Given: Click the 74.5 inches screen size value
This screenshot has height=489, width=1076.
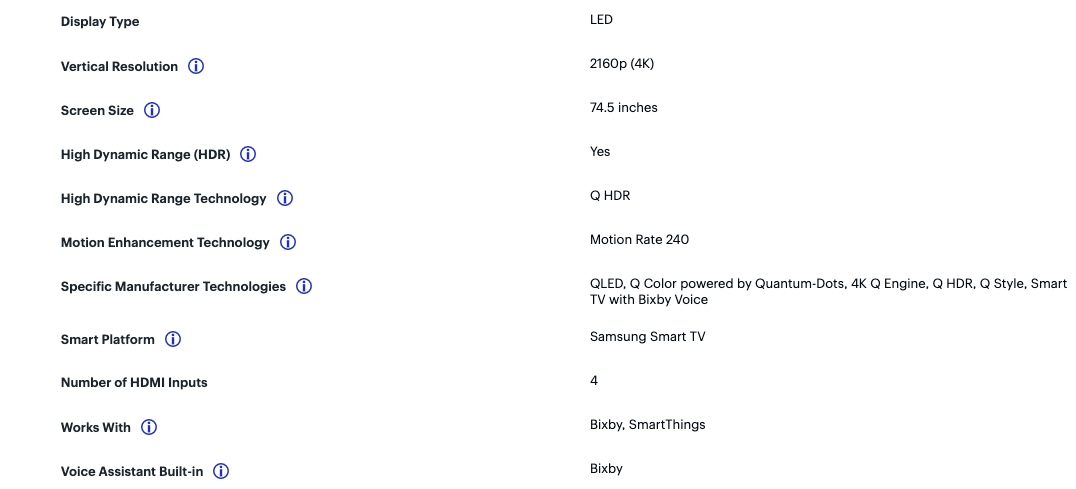Looking at the screenshot, I should click(x=624, y=108).
